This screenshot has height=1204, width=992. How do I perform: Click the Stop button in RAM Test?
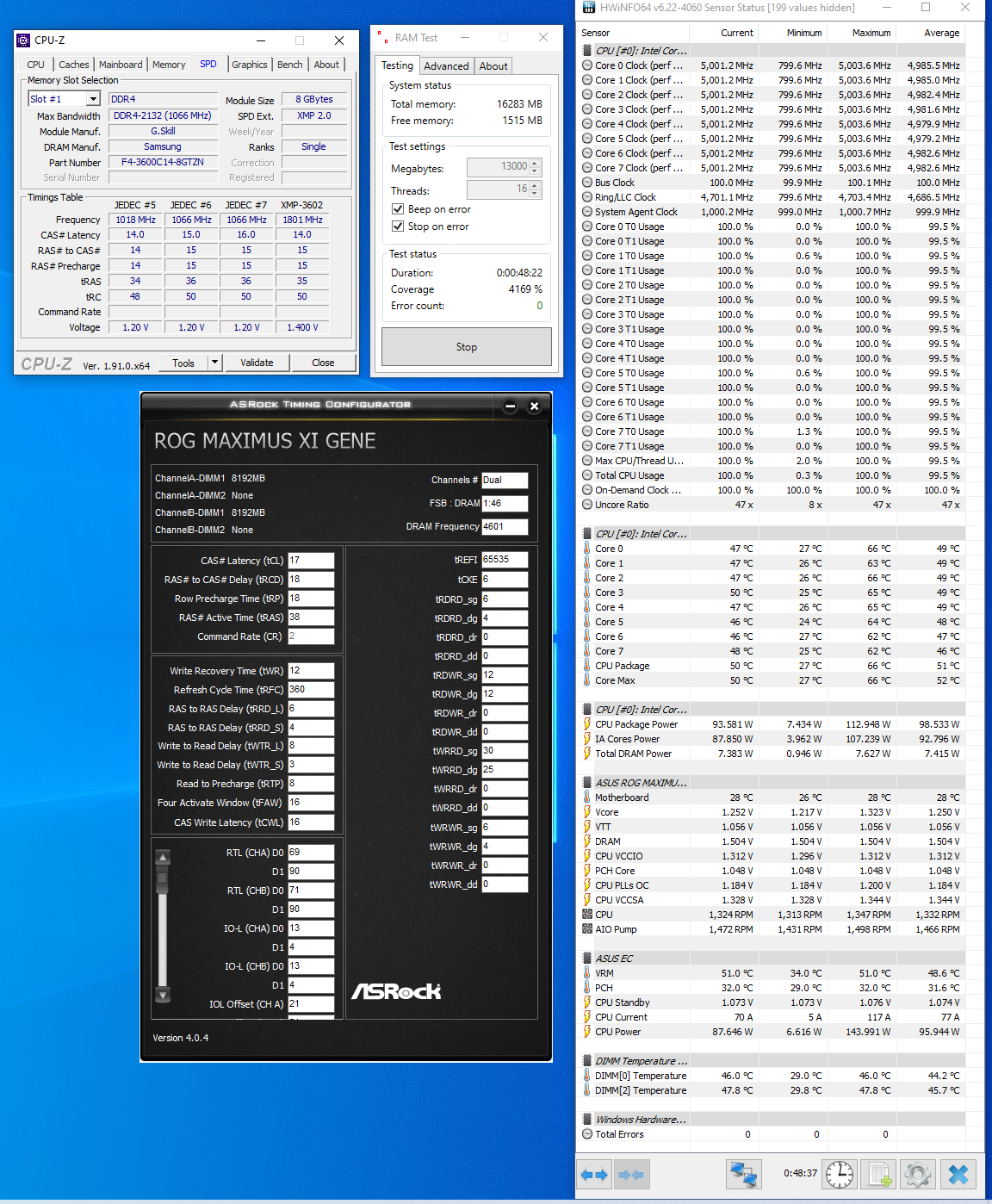point(467,347)
